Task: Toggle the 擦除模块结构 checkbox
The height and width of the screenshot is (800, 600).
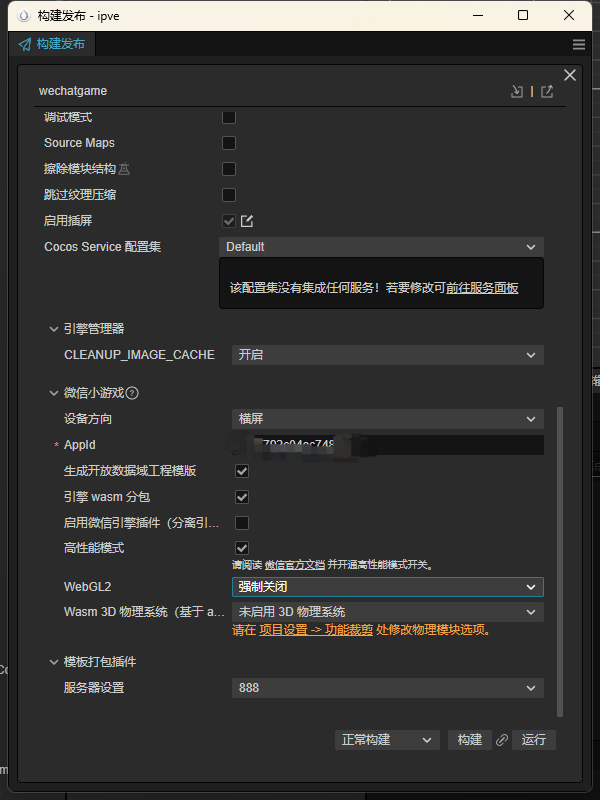Action: point(229,169)
